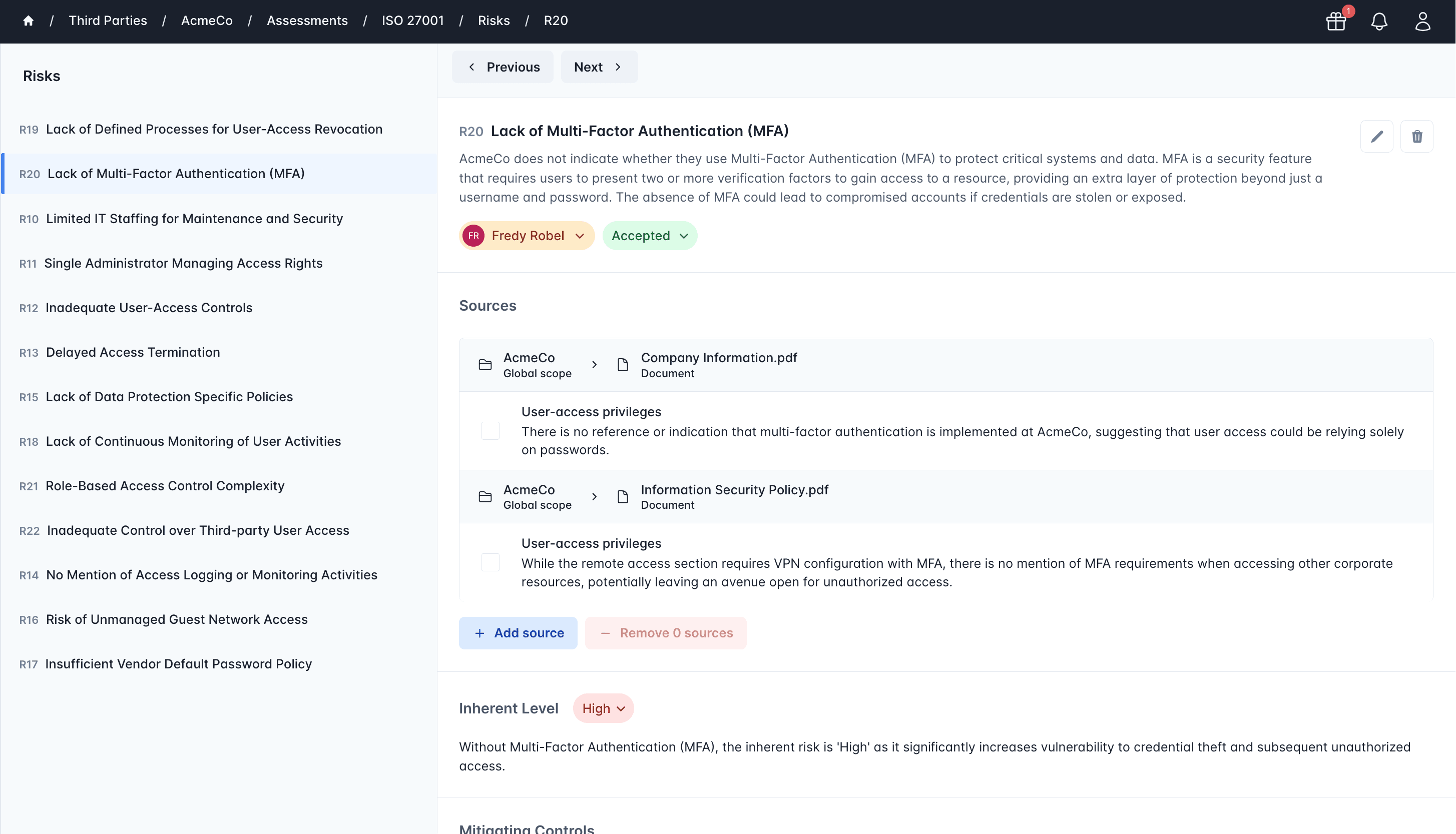This screenshot has height=834, width=1456.
Task: Click the home icon in breadcrumb
Action: coord(28,21)
